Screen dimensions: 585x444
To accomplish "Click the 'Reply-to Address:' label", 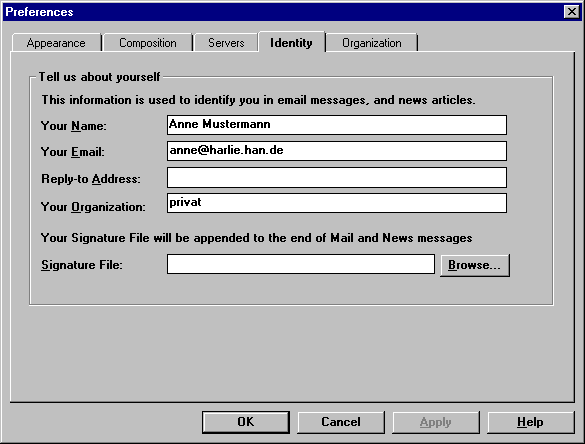I will [91, 179].
